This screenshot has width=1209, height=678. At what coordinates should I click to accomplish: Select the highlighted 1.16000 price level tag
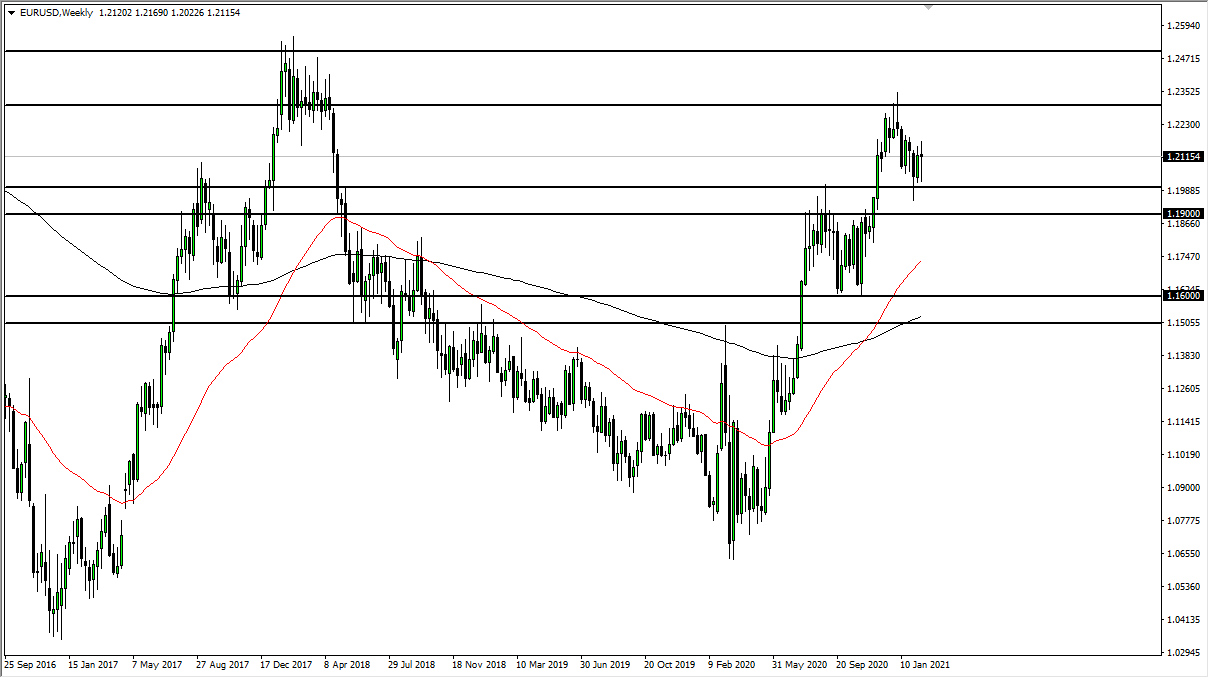pyautogui.click(x=1183, y=297)
